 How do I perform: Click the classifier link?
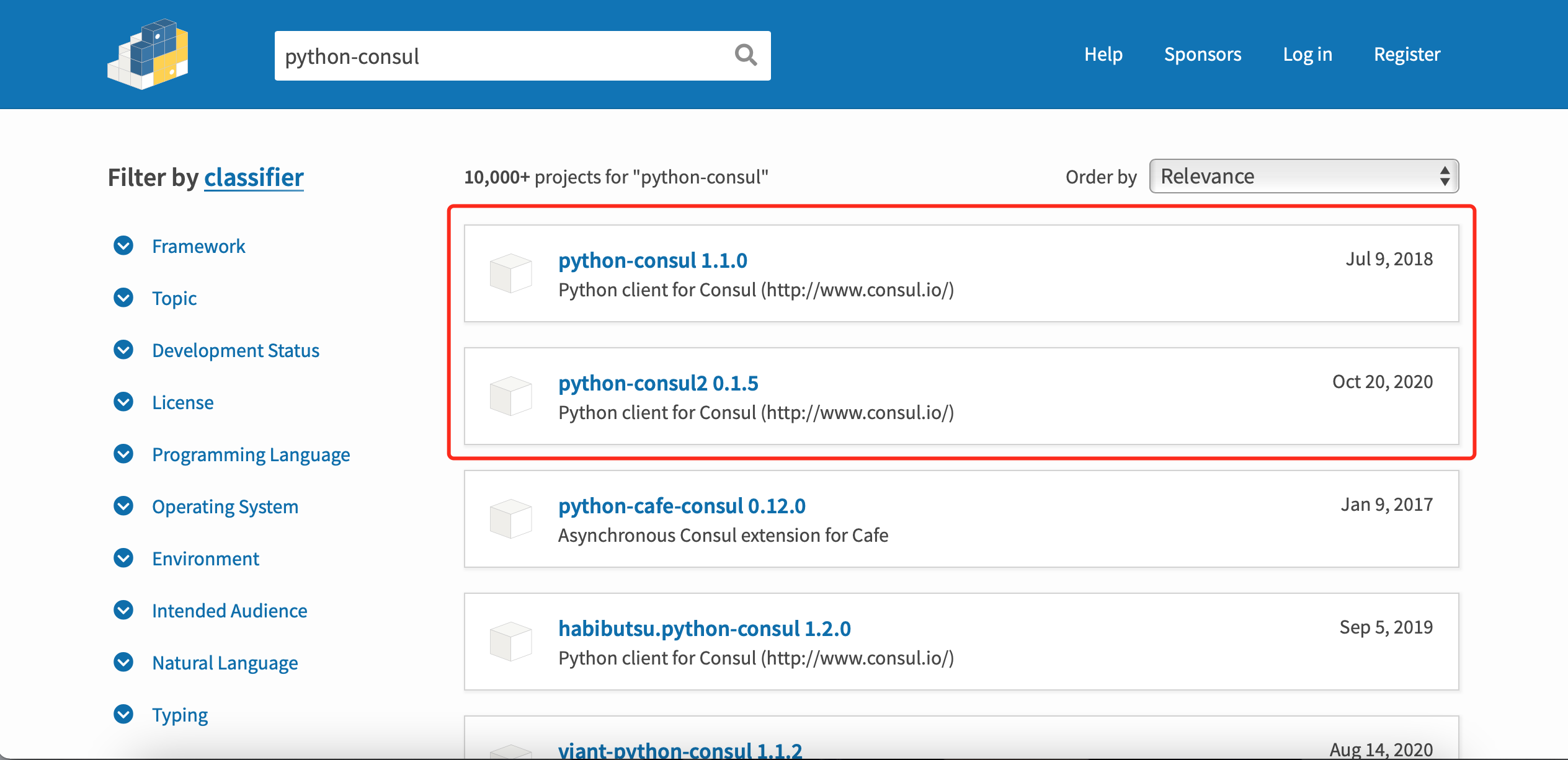pos(253,177)
